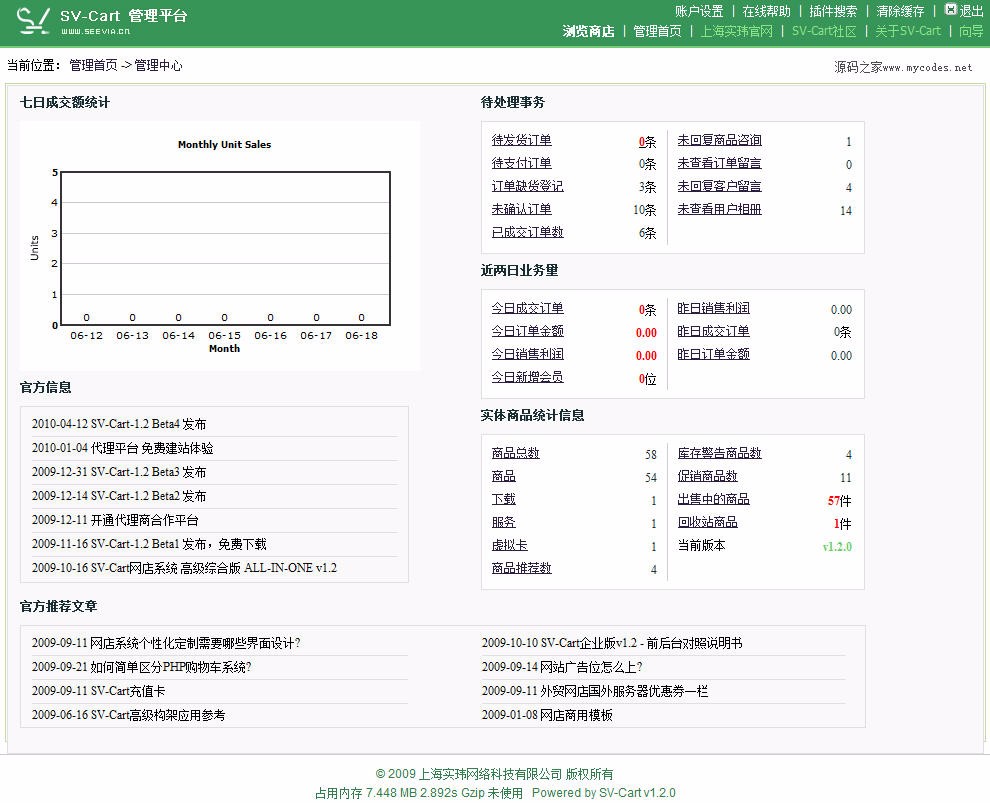990x803 pixels.
Task: Open 浏览商店 in the header navigation
Action: (588, 31)
